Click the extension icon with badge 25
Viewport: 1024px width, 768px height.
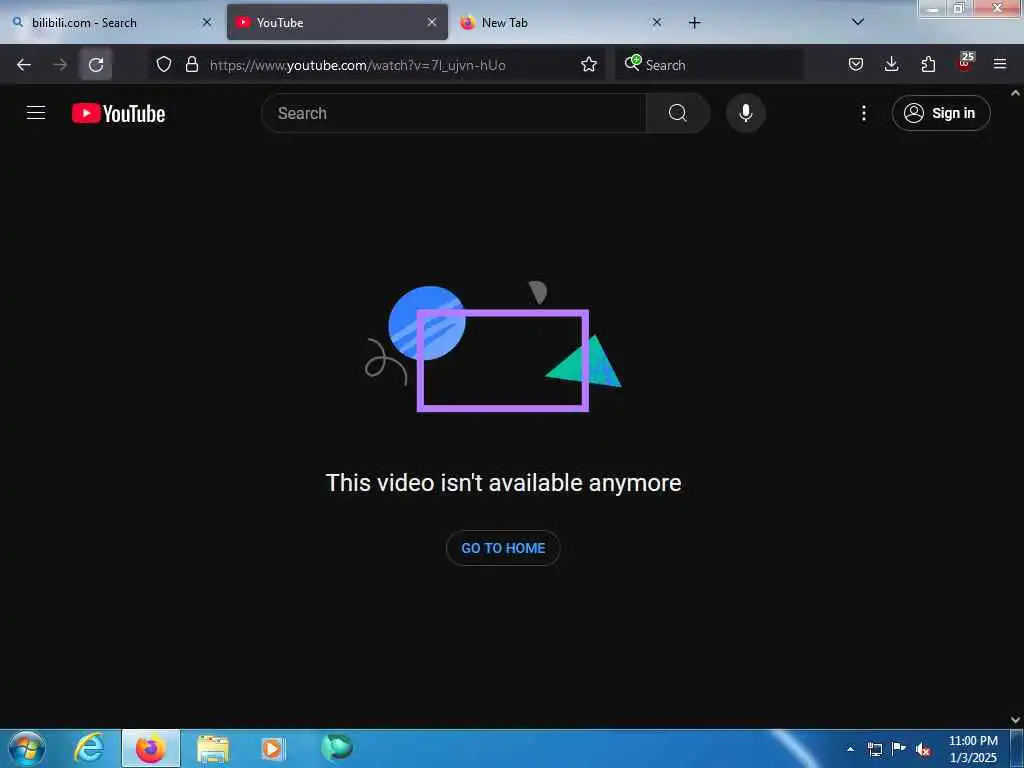point(965,62)
